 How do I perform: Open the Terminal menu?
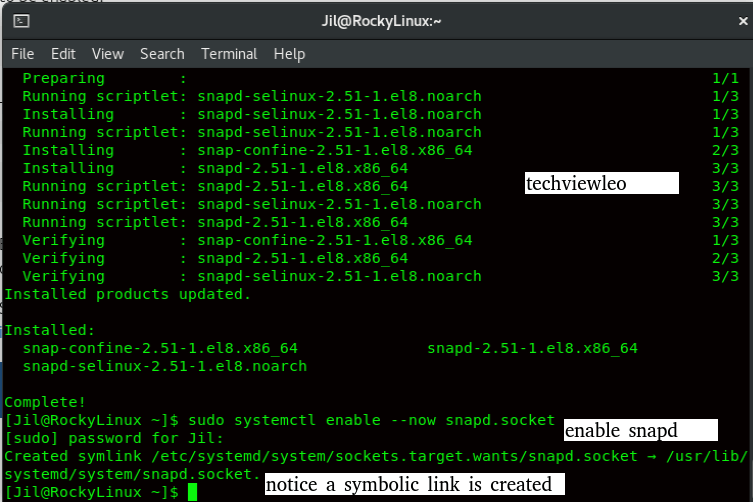[x=229, y=54]
